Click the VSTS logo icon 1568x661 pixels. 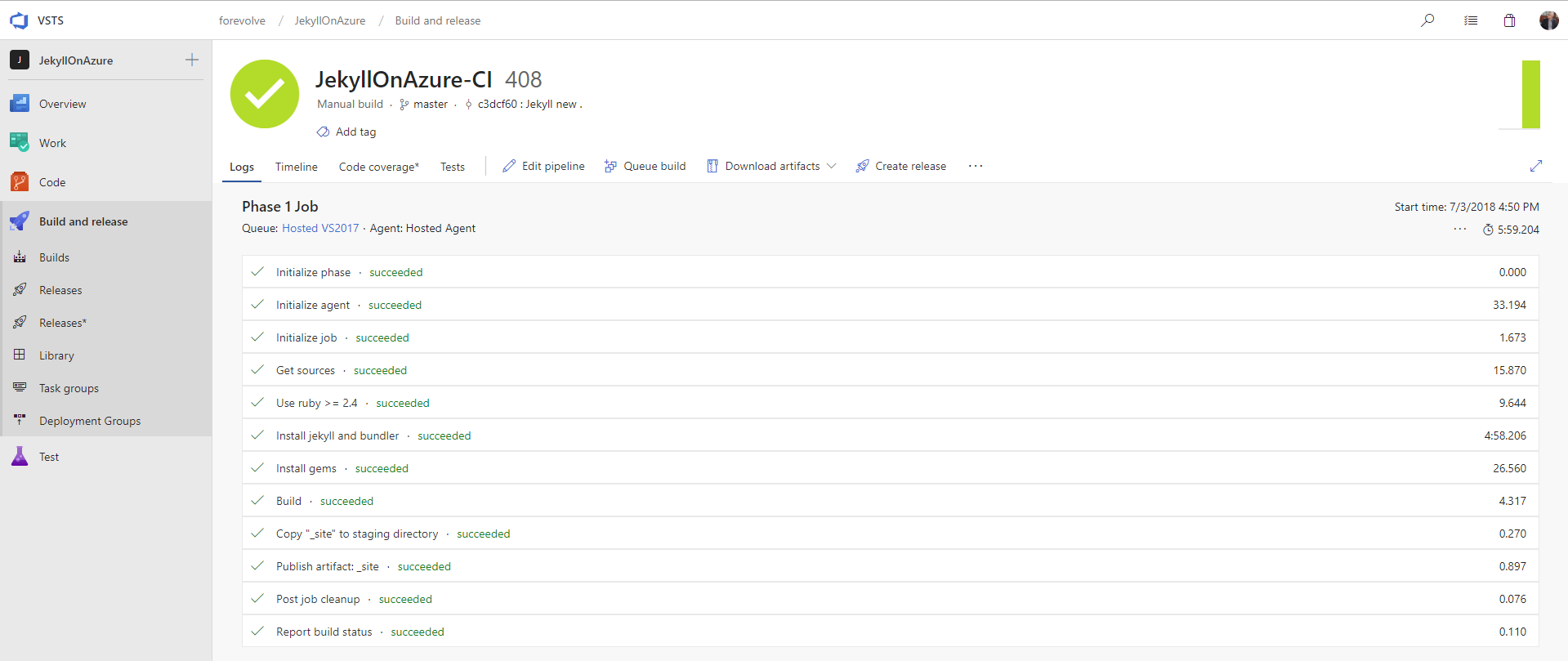tap(19, 20)
